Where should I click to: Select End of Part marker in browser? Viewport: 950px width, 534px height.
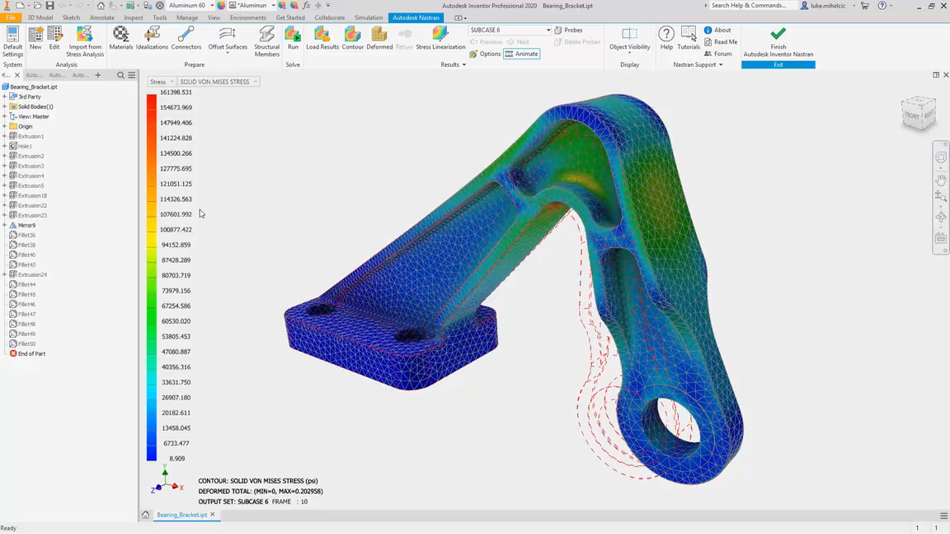[x=27, y=353]
